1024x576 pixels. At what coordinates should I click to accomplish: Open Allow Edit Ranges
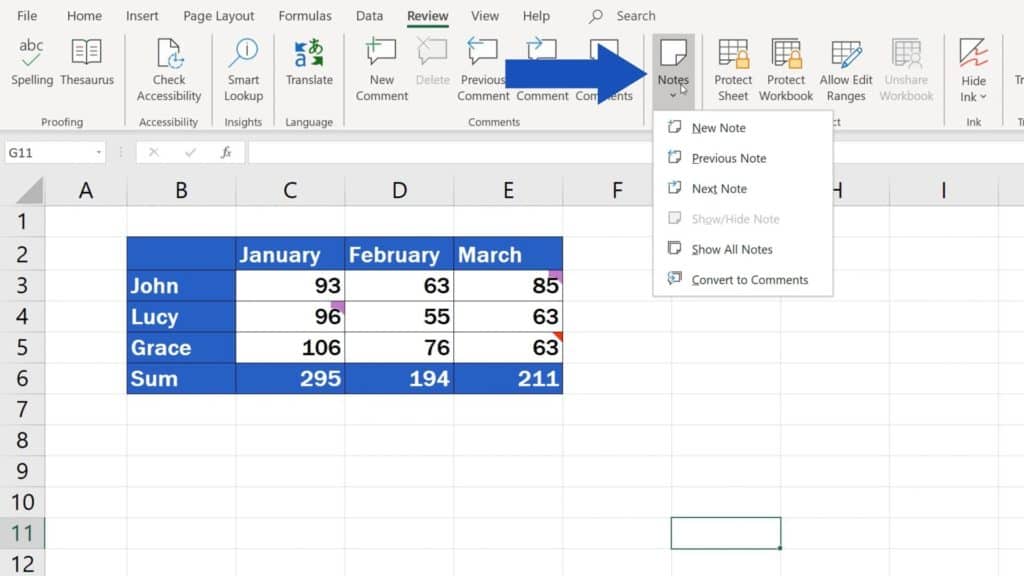pos(845,65)
